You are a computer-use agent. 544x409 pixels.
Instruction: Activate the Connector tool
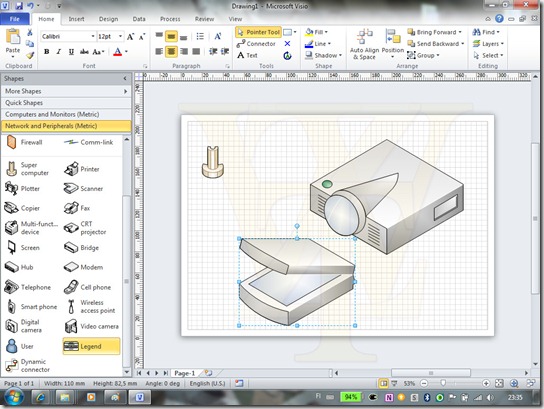coord(256,44)
